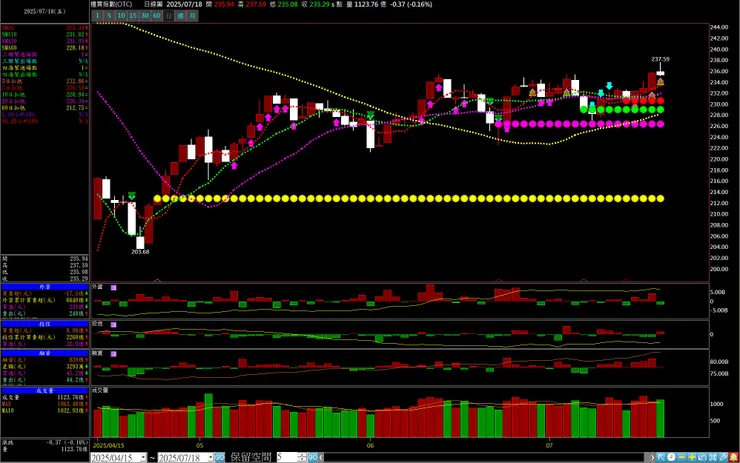Click the 外資 blue panel header
Image resolution: width=740 pixels, height=463 pixels.
[45, 287]
